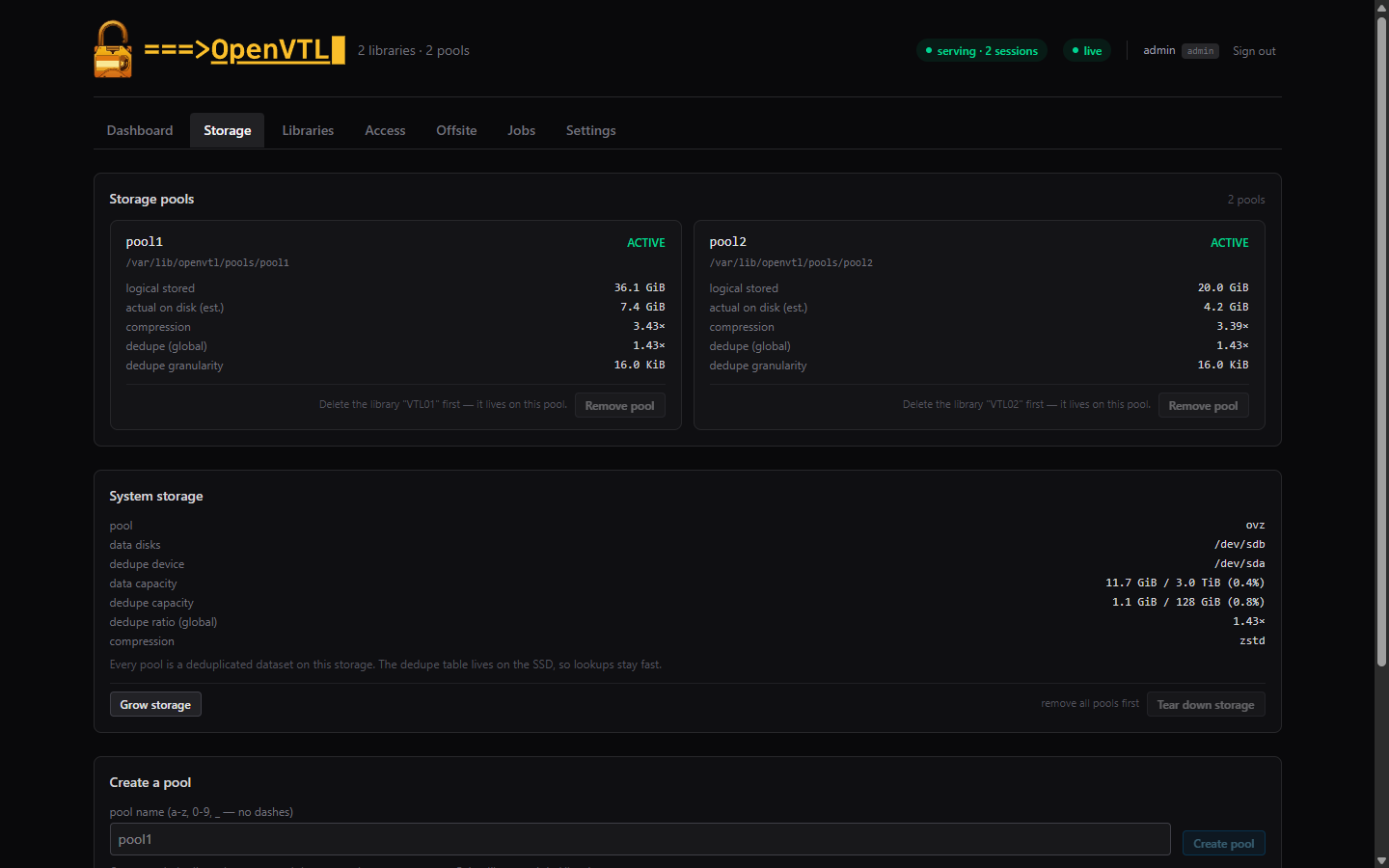Open the Offsite tab
Viewport: 1389px width, 868px height.
pos(456,130)
